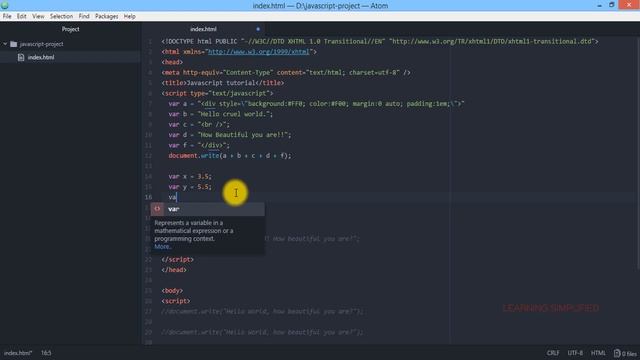Collapse the javascript-project folder arrow
640x360 pixels.
click(5, 44)
